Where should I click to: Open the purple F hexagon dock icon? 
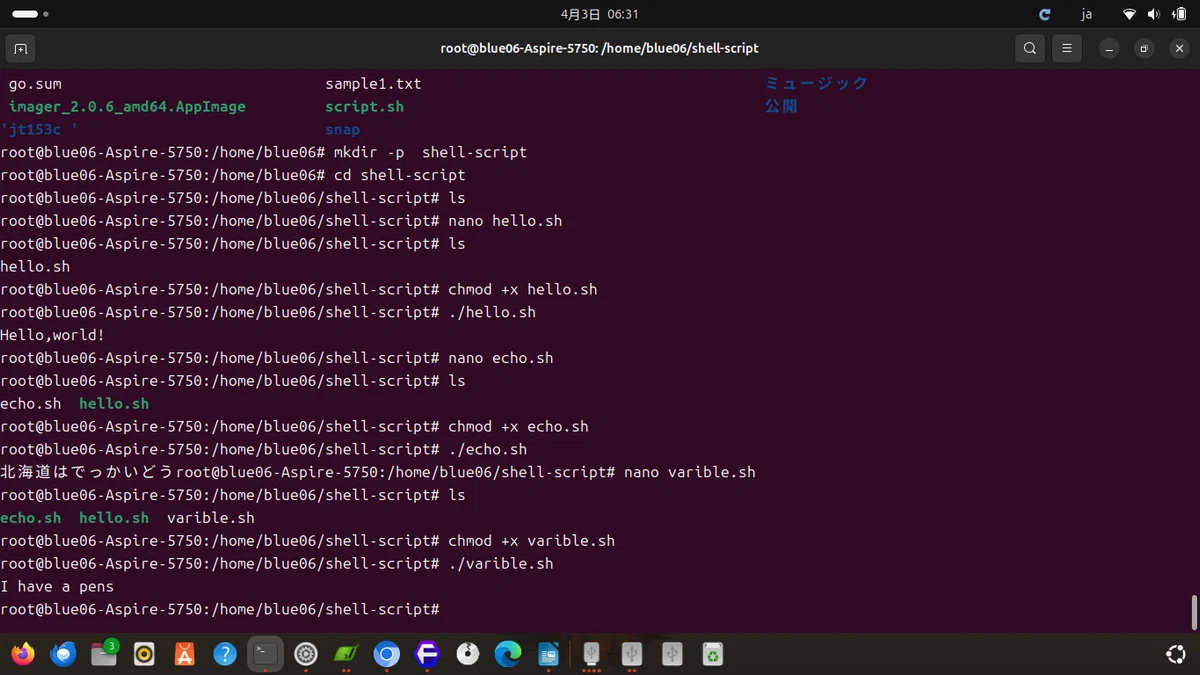point(427,654)
